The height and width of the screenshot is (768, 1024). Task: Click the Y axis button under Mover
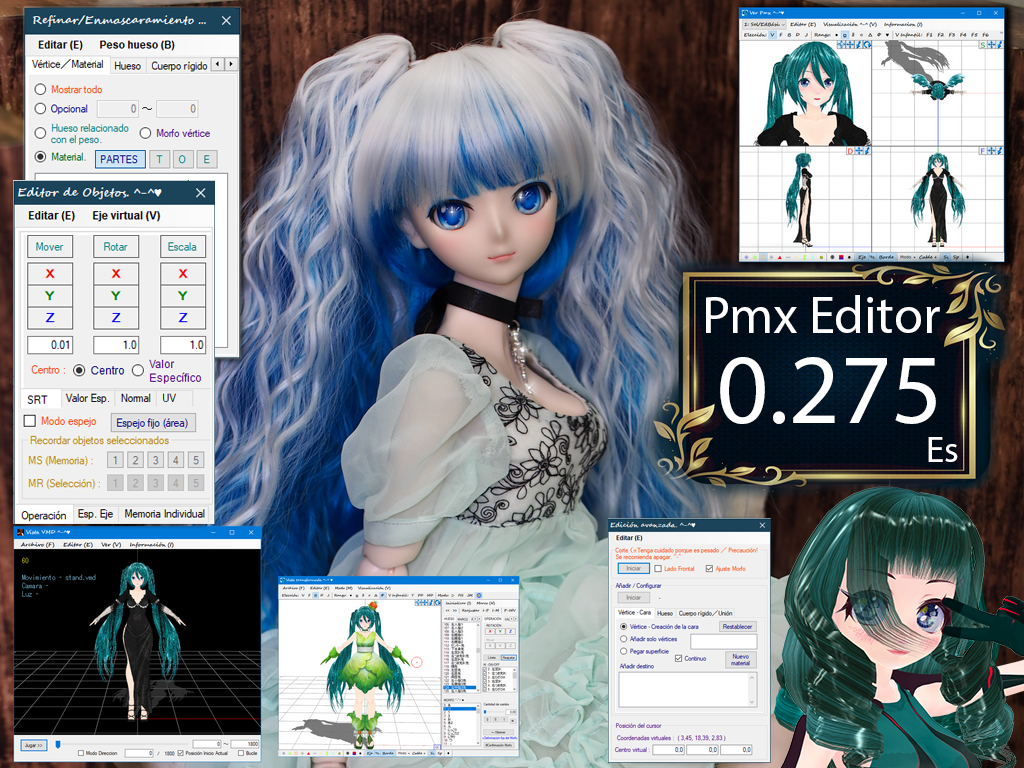click(x=50, y=296)
